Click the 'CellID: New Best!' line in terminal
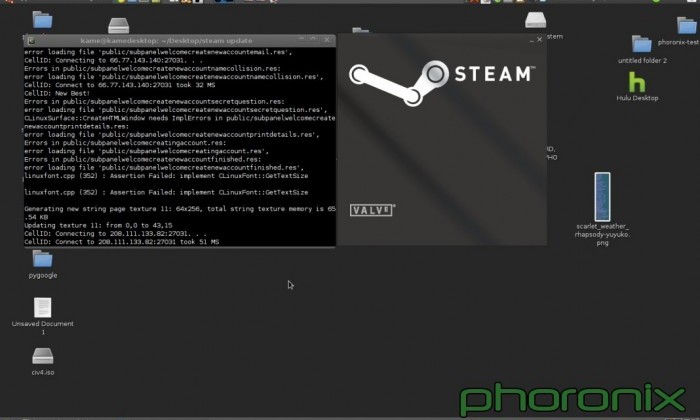 coord(57,93)
